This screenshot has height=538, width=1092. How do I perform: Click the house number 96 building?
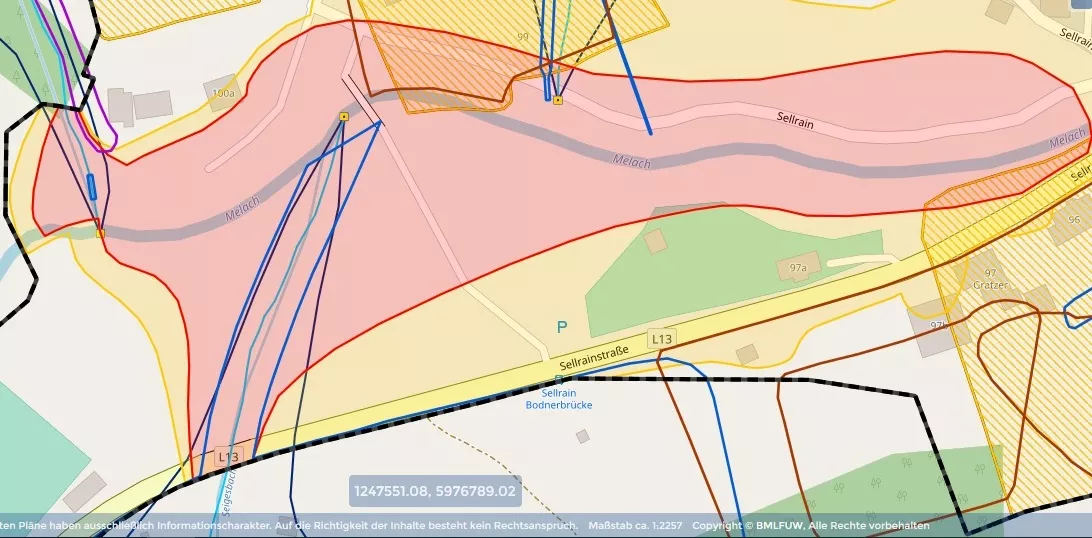pos(1074,220)
